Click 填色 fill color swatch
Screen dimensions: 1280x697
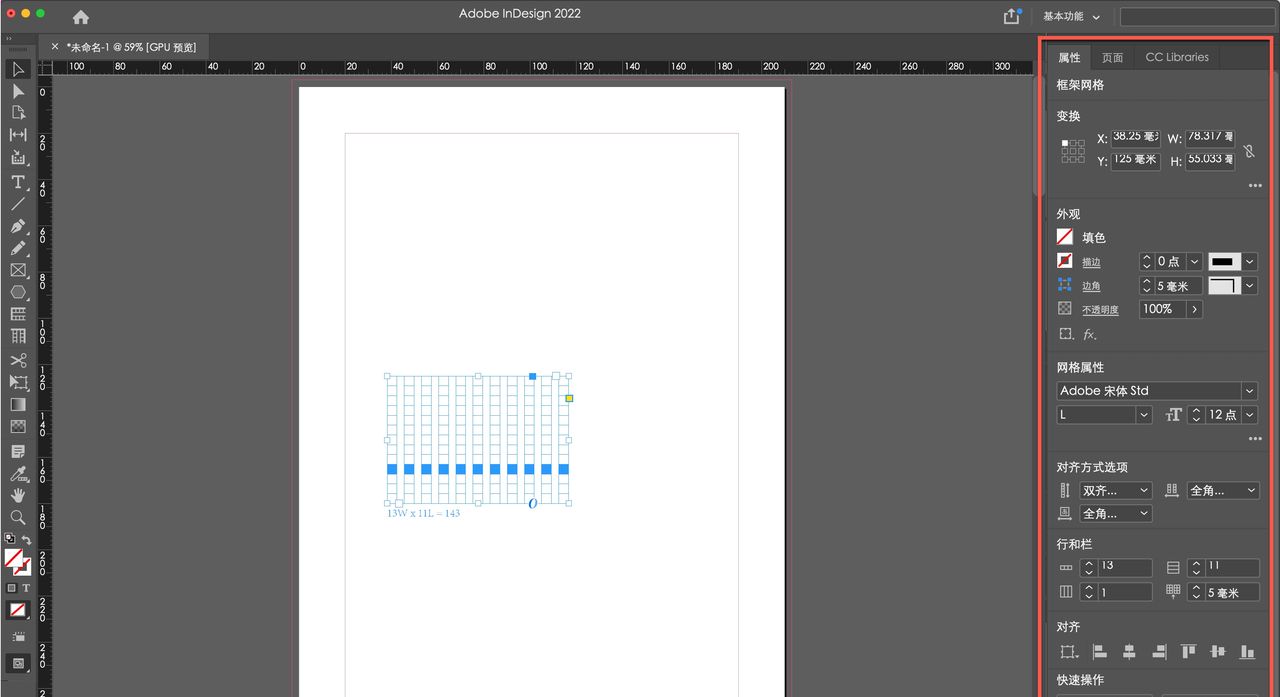(1065, 237)
